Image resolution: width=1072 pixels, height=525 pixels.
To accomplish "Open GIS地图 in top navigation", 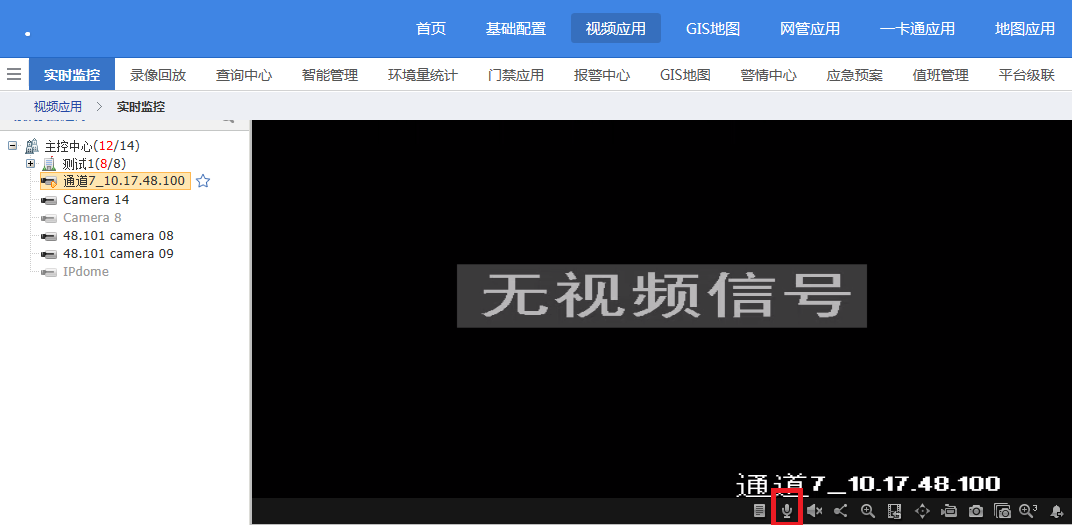I will click(712, 29).
